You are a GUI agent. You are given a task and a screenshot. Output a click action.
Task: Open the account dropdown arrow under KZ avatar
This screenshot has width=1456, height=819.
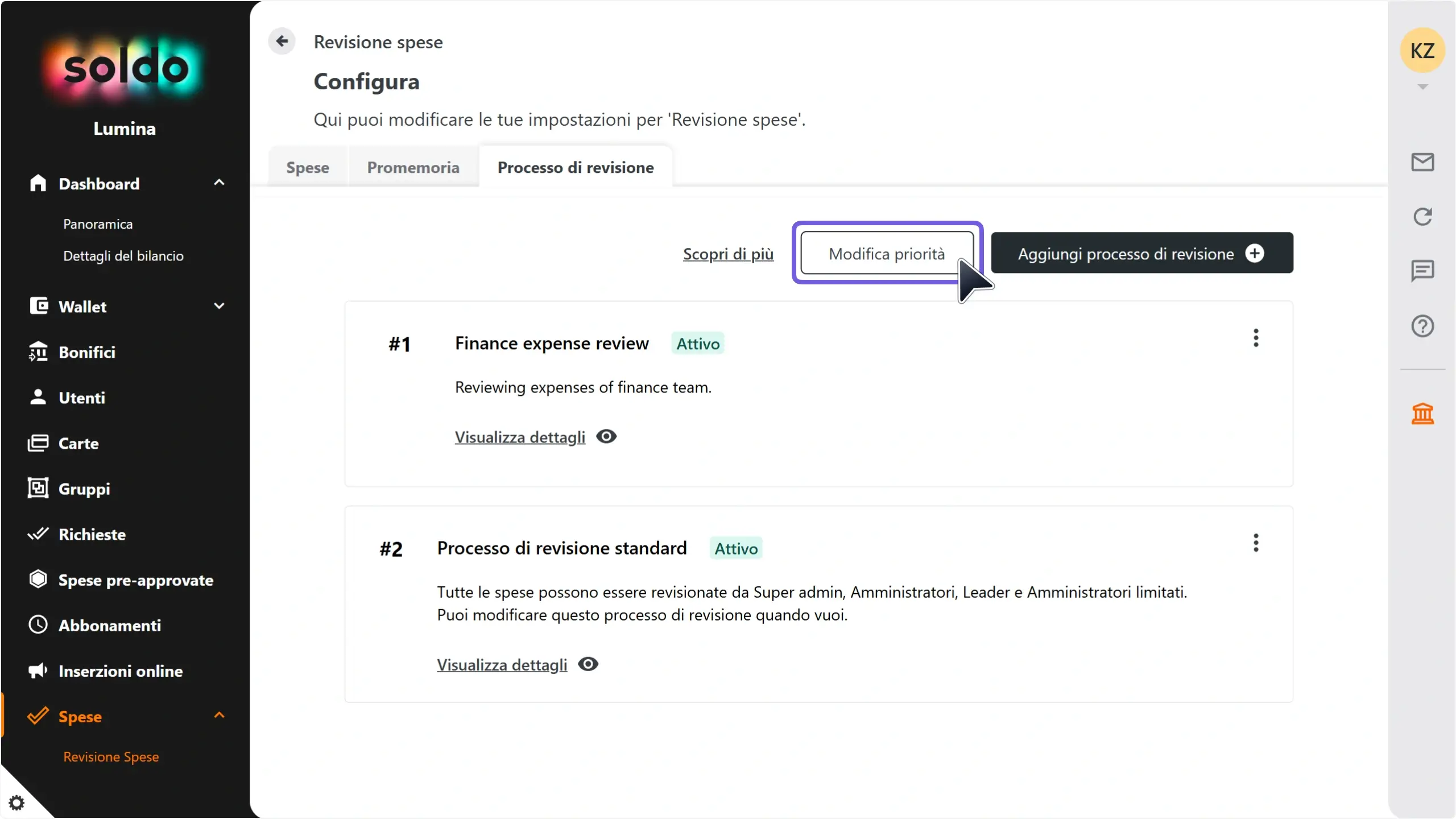click(1422, 87)
